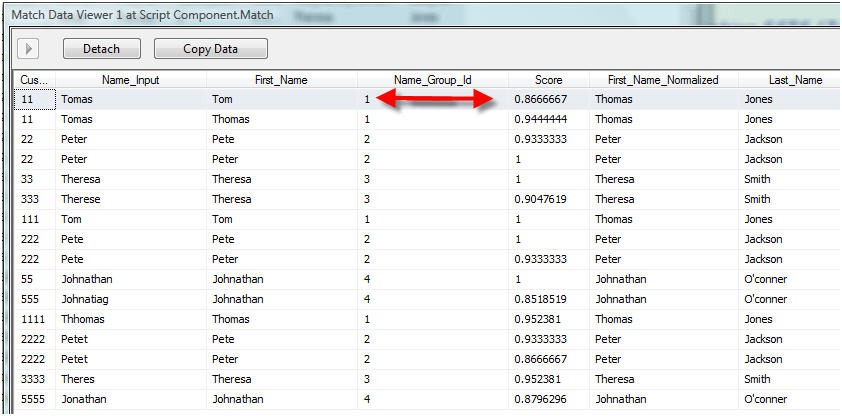Click customer id cell 111
The image size is (842, 416).
tap(34, 219)
